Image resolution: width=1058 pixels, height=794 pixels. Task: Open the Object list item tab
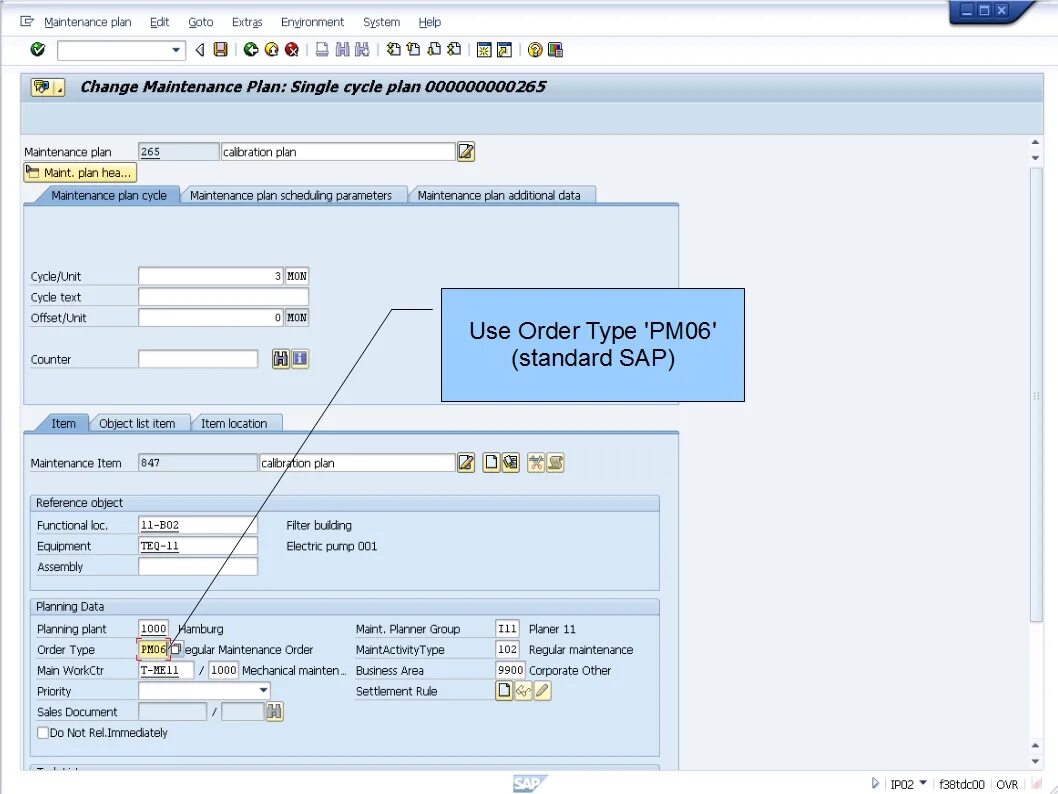point(139,423)
